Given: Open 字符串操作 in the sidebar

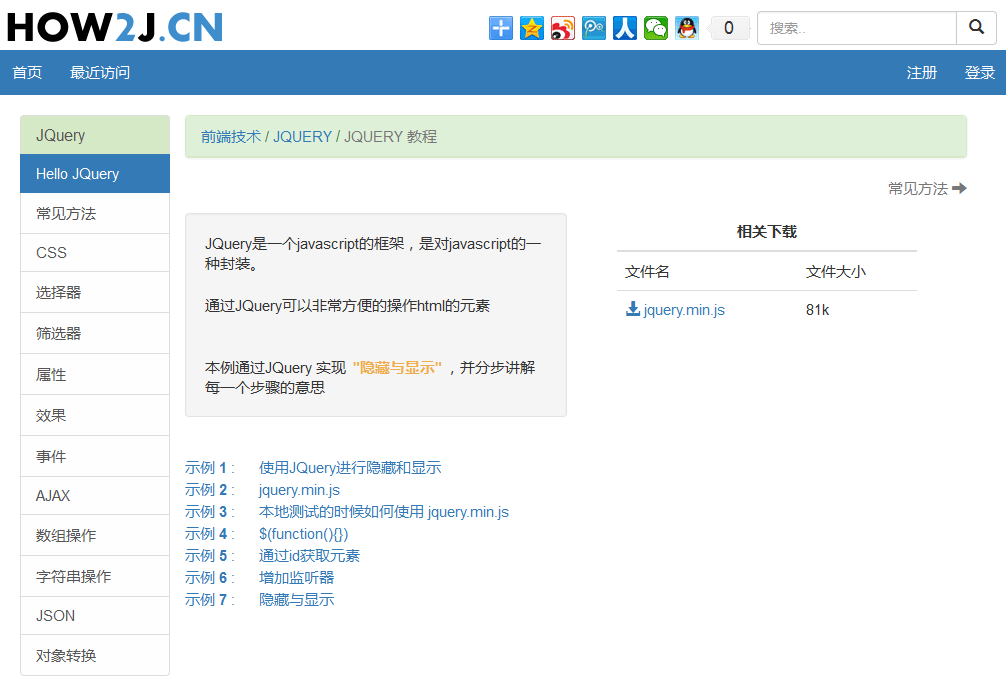Looking at the screenshot, I should (95, 577).
